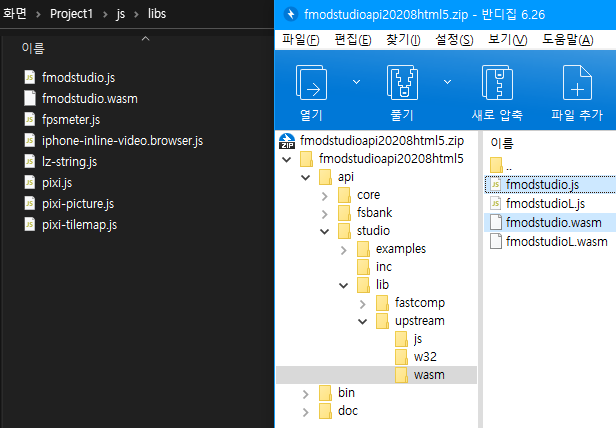The image size is (616, 428).
Task: Select the lib folder in tree
Action: pyautogui.click(x=382, y=285)
